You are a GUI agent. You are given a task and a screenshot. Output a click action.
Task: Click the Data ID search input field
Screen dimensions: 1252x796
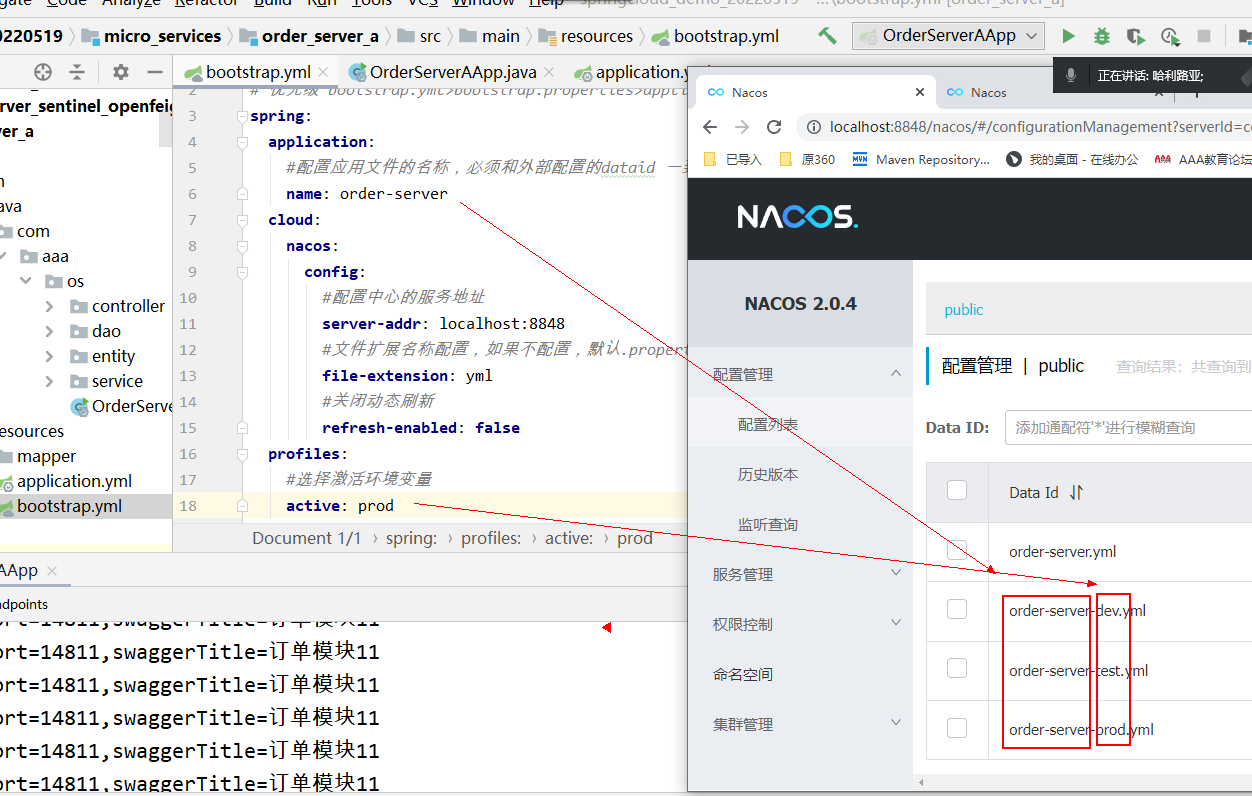tap(1128, 427)
